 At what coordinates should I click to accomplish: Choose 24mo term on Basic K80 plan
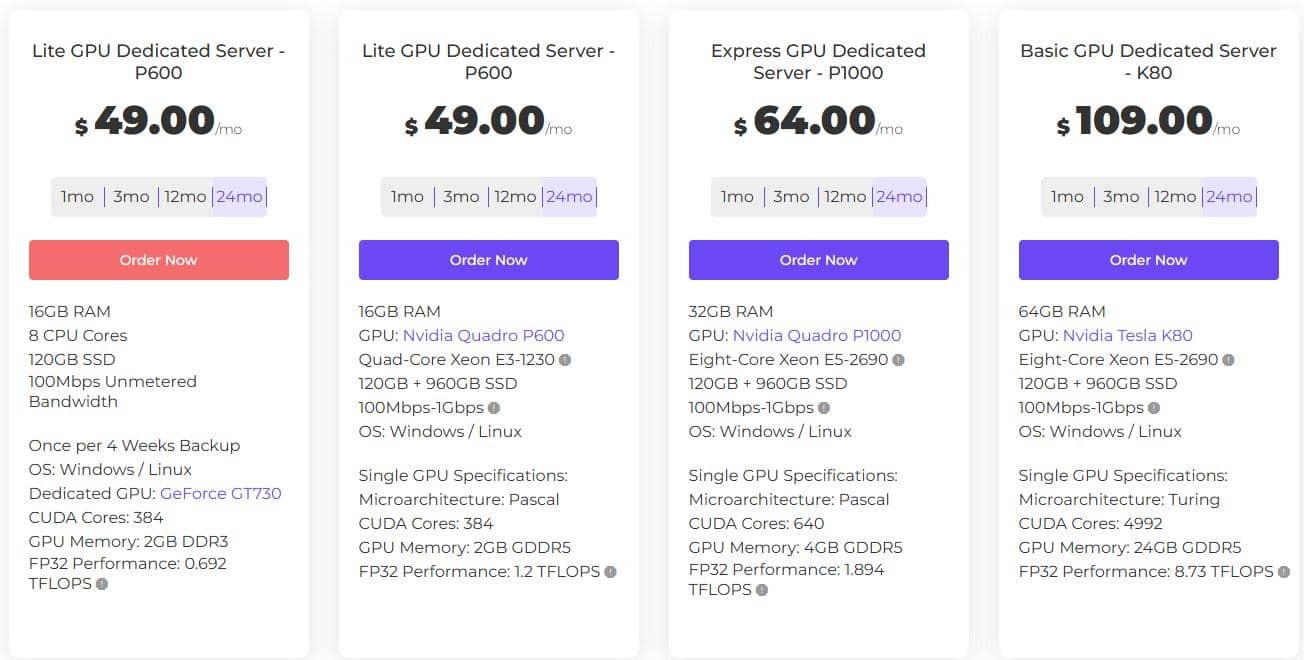point(1229,197)
